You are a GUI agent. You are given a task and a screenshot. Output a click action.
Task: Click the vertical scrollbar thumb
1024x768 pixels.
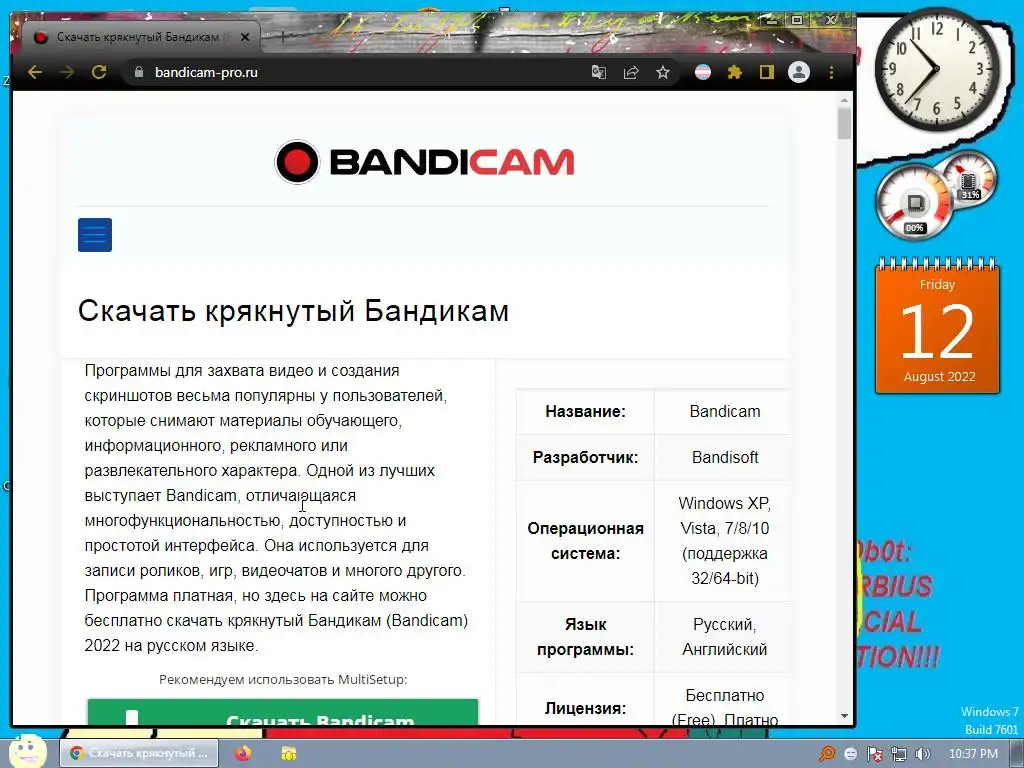(x=844, y=123)
